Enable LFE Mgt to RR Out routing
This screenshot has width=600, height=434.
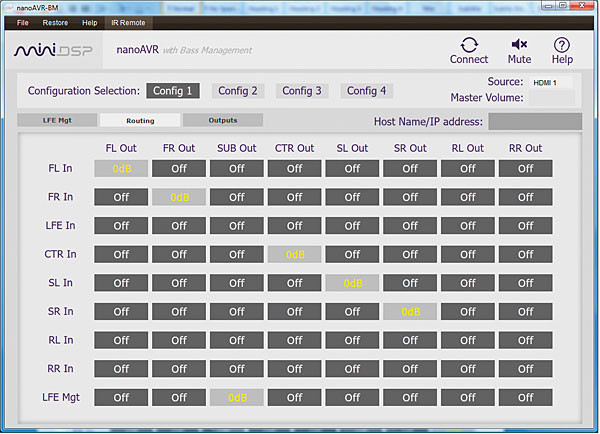pos(525,398)
